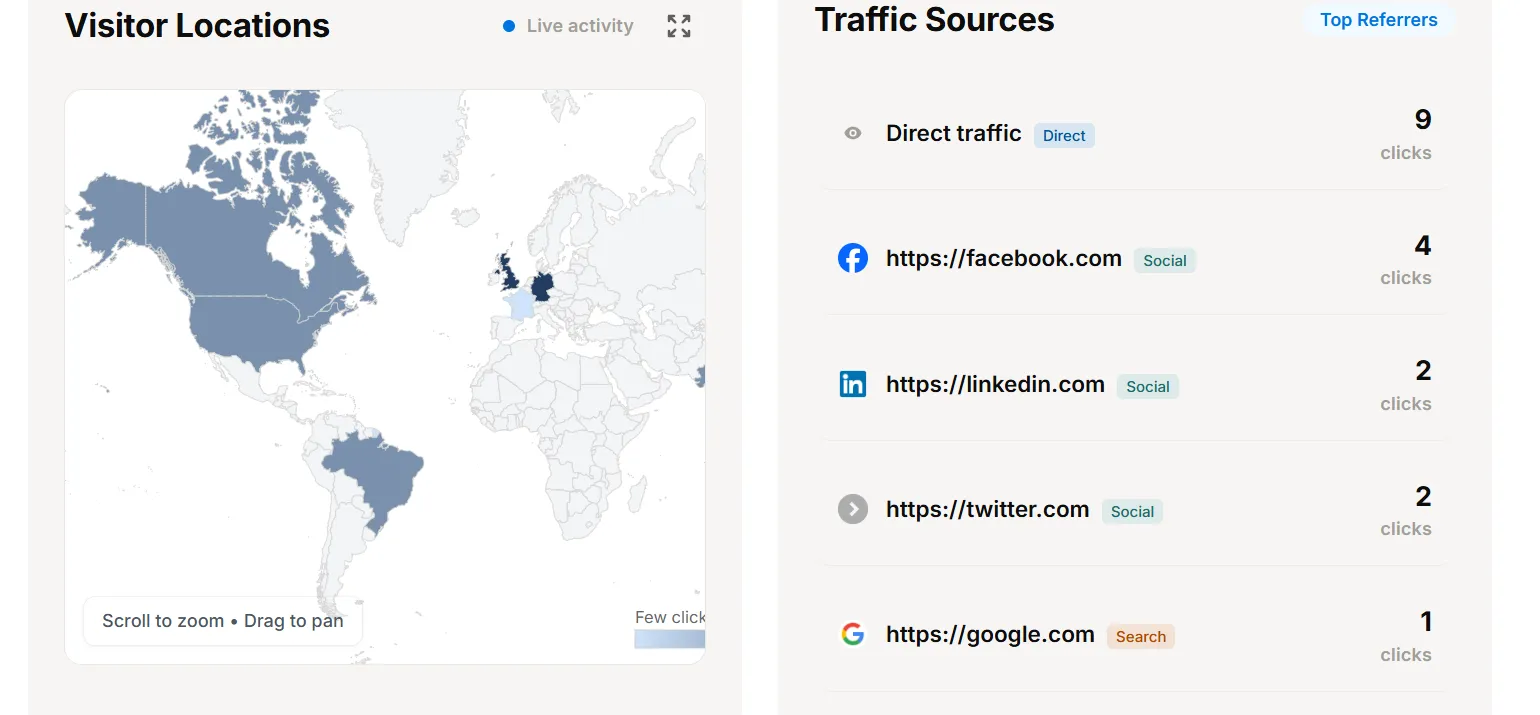This screenshot has height=715, width=1540.
Task: Click the LinkedIn logo icon
Action: point(852,384)
